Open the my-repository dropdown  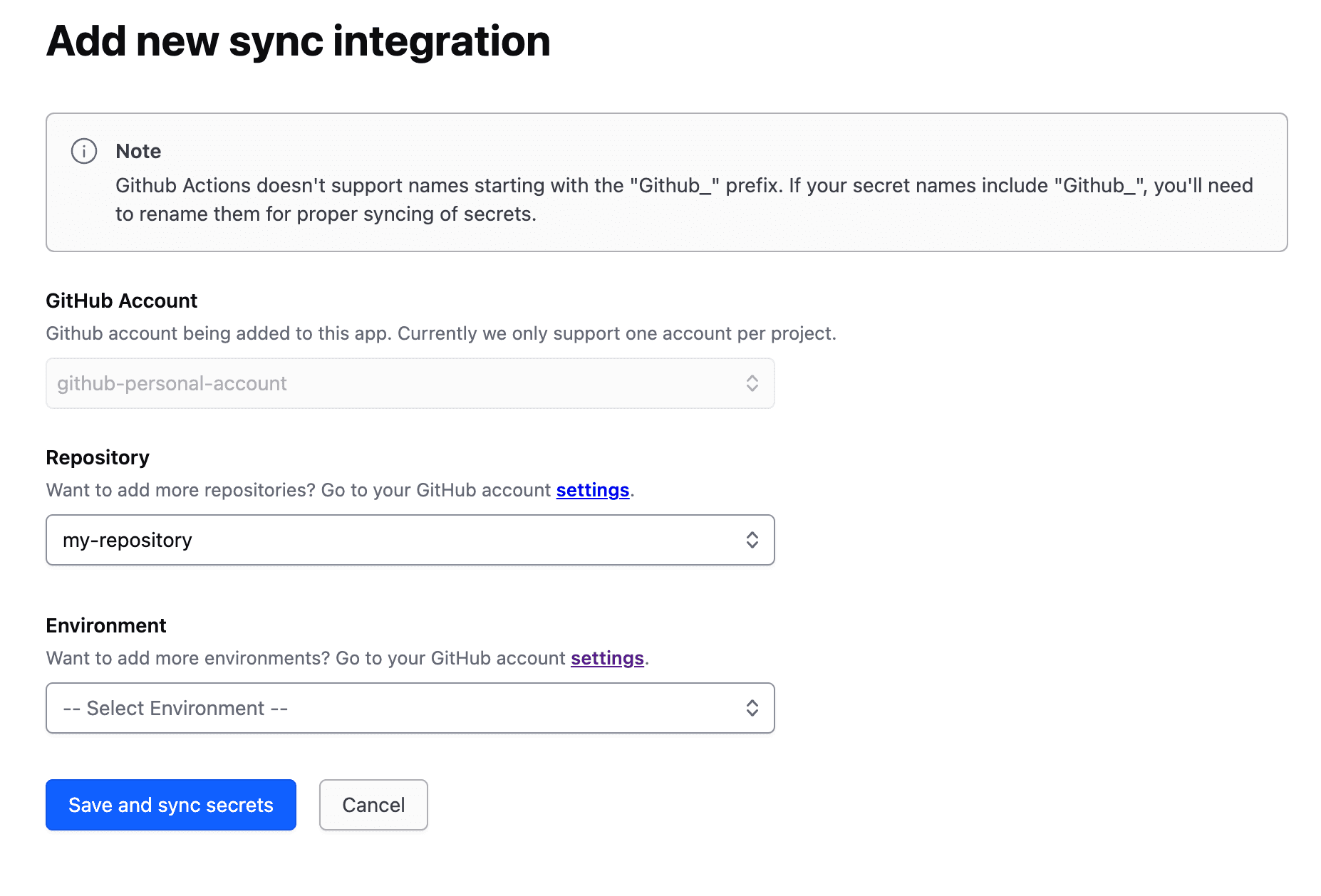(410, 540)
